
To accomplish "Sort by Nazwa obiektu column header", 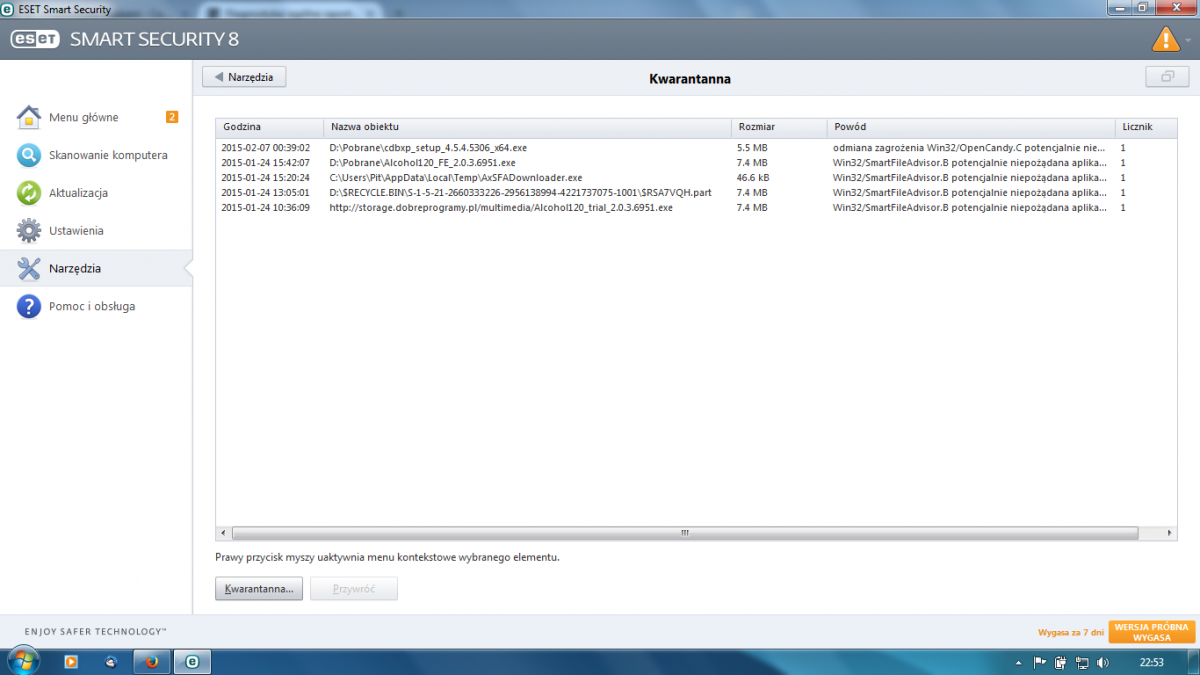I will [x=528, y=127].
